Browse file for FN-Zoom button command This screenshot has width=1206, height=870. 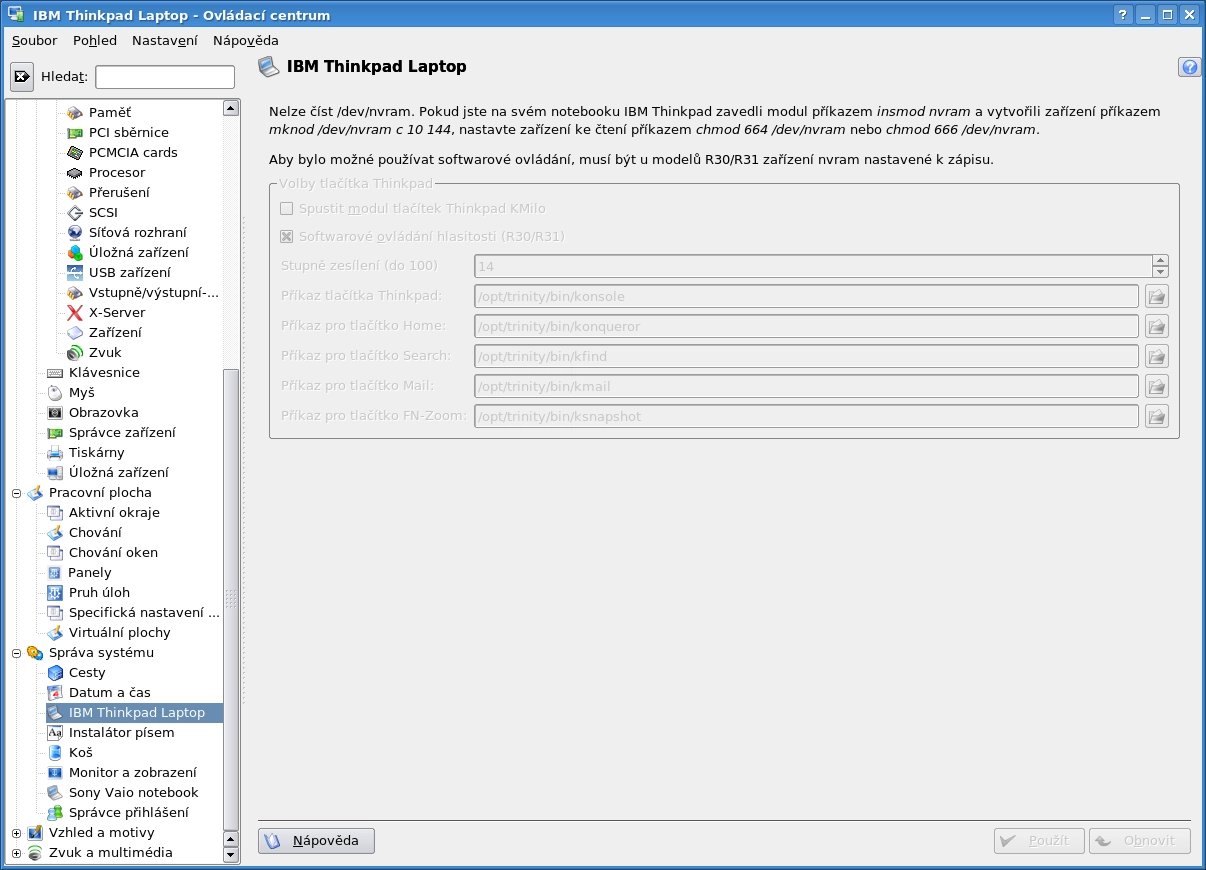[1157, 417]
